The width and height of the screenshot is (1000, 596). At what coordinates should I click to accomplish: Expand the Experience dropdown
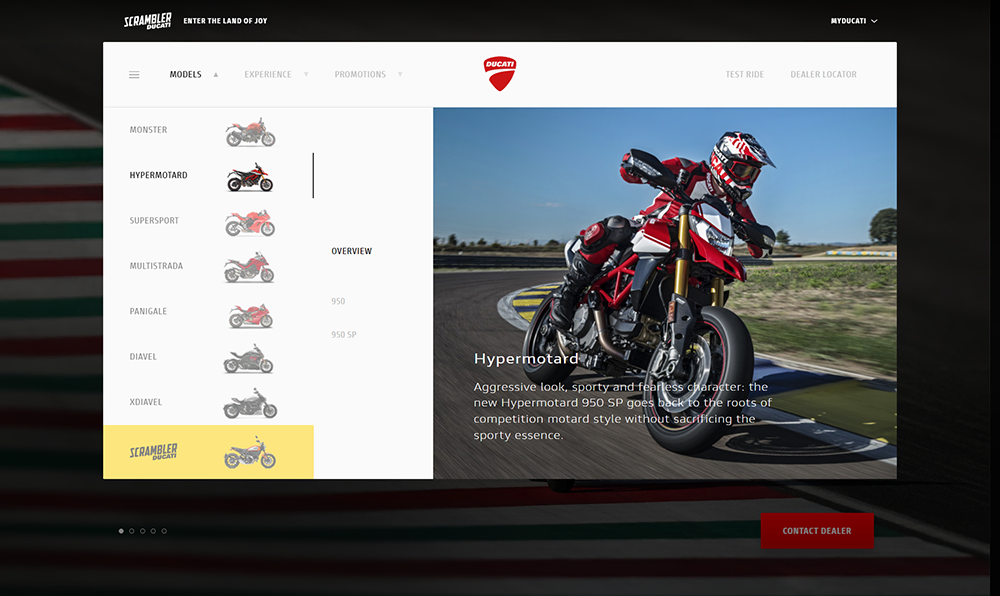pyautogui.click(x=276, y=75)
